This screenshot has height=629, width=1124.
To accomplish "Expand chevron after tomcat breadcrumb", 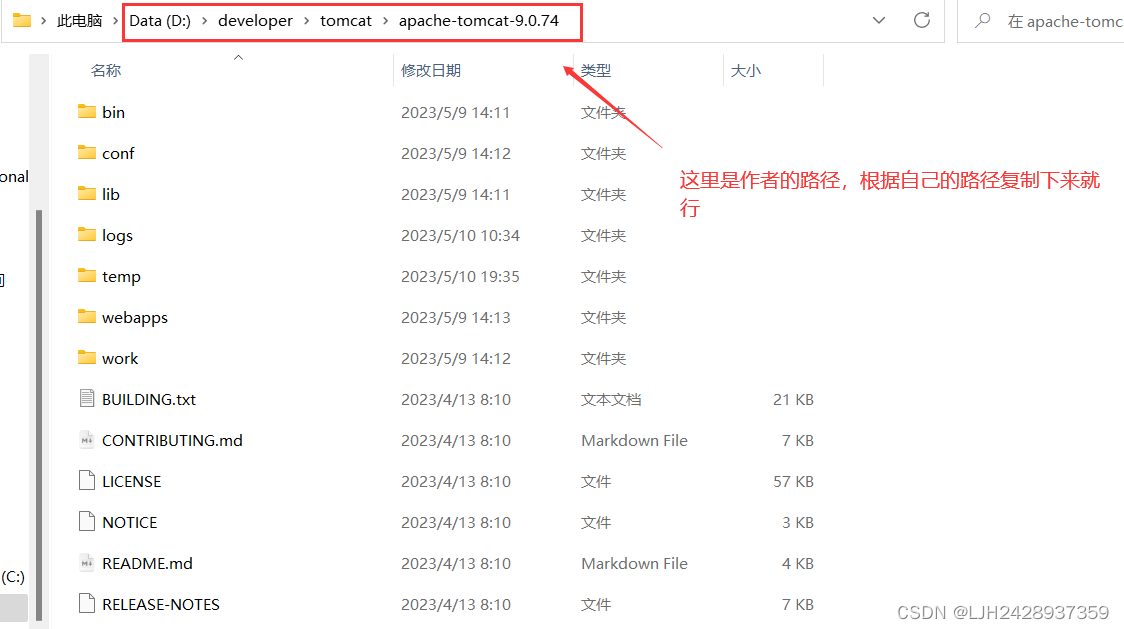I will coord(385,21).
